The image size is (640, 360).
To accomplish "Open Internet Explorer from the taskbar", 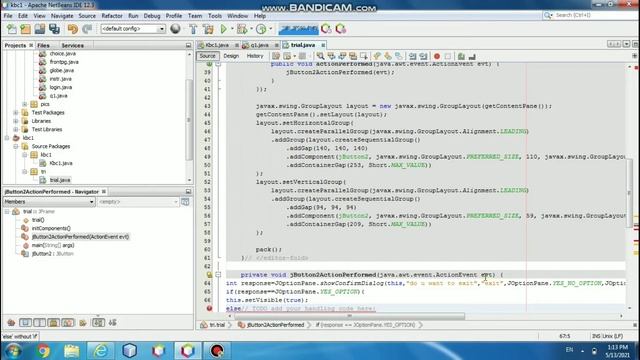I will tap(100, 351).
